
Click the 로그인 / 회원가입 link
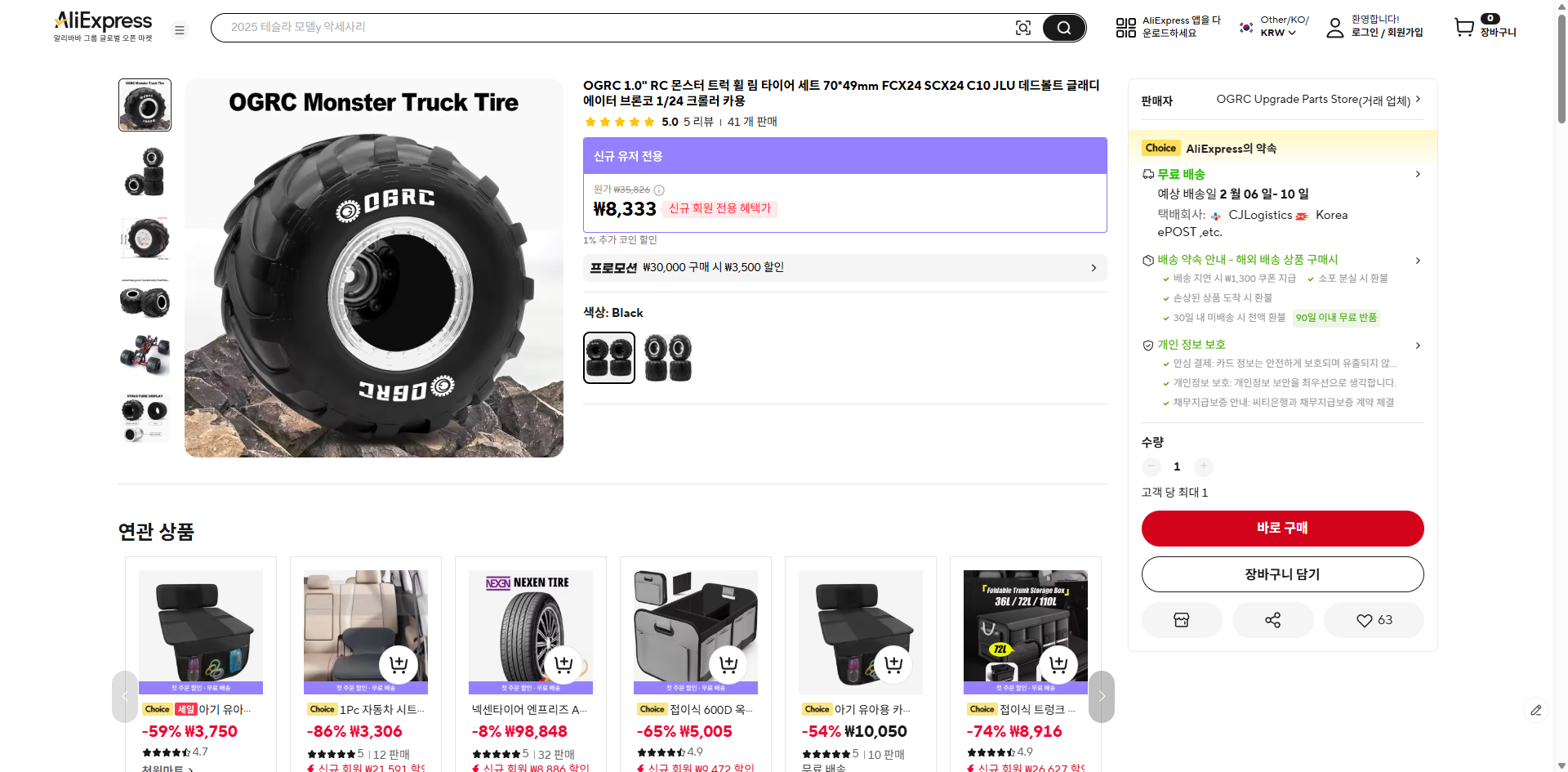[x=1387, y=33]
